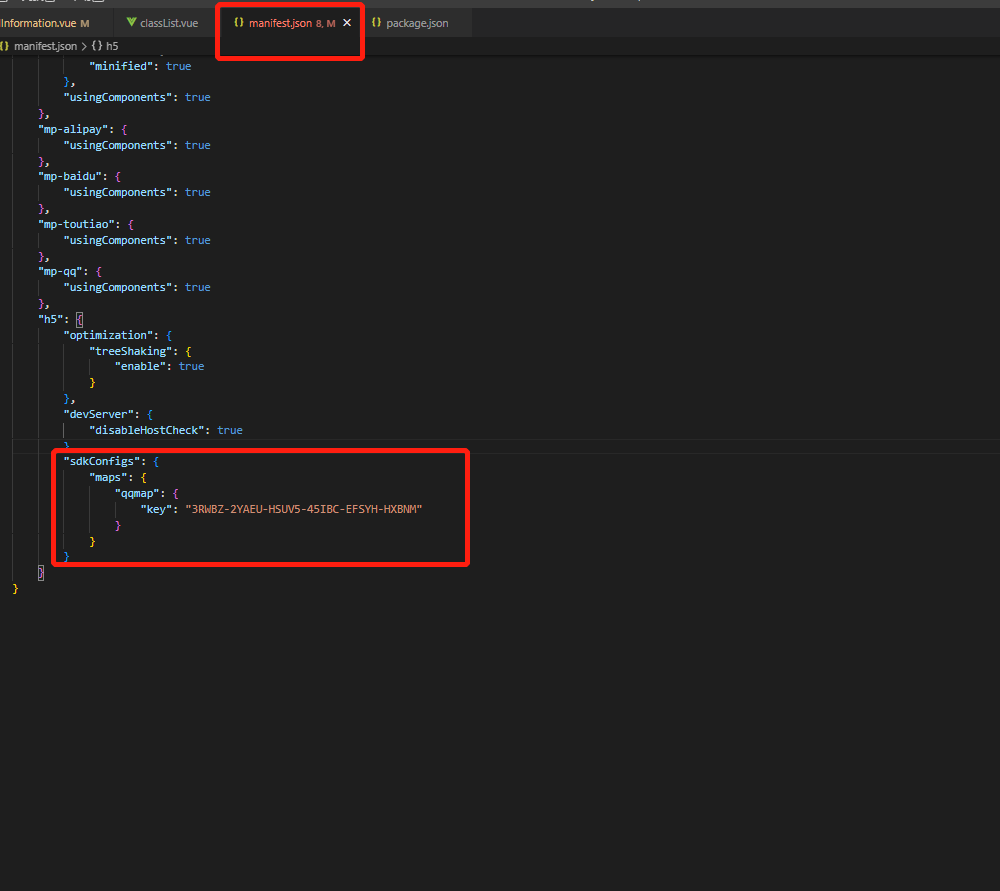Viewport: 1000px width, 891px height.
Task: Click the "mp-toutiao" key
Action: tap(77, 225)
